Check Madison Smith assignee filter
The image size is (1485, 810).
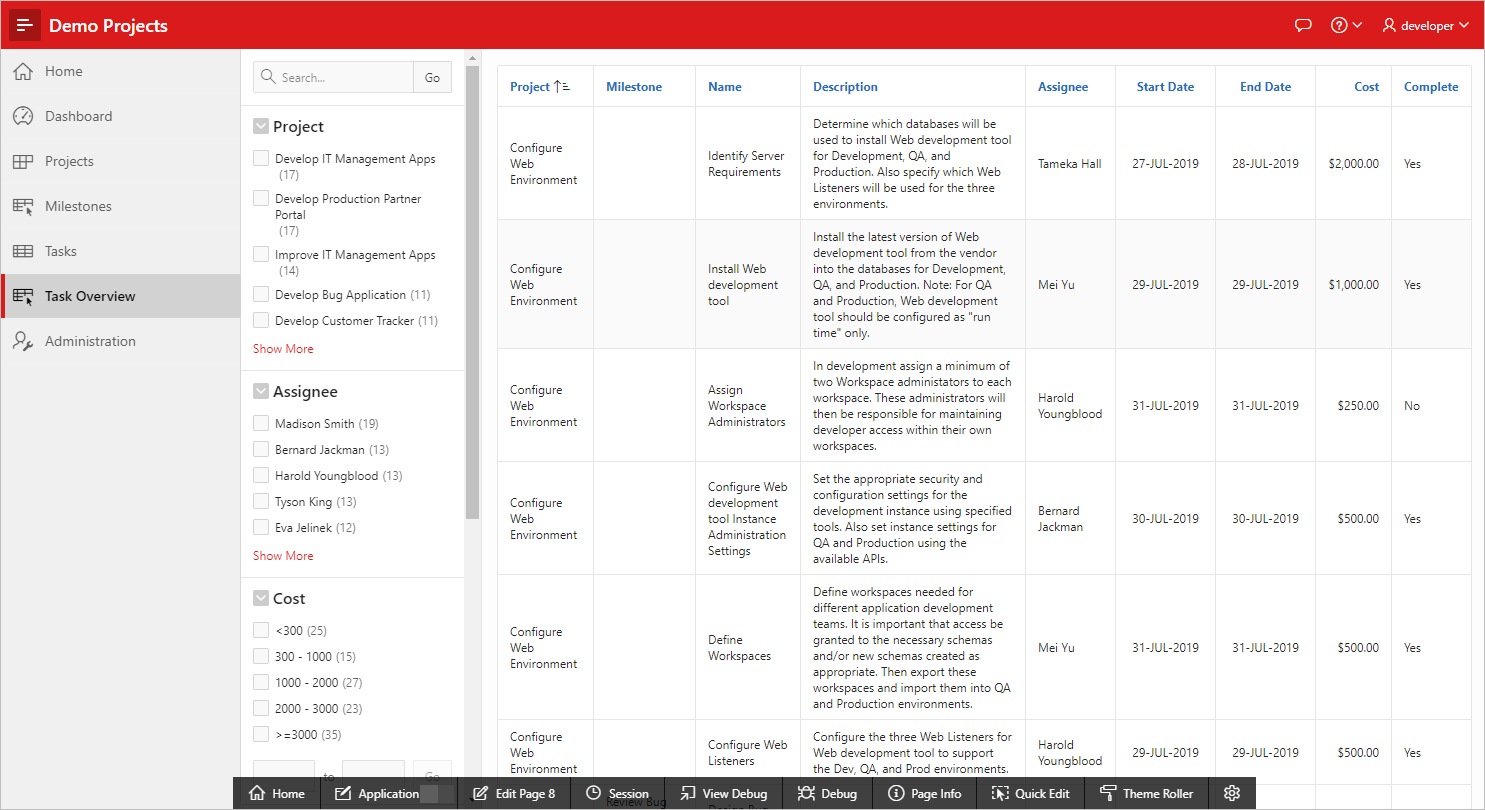pos(261,423)
